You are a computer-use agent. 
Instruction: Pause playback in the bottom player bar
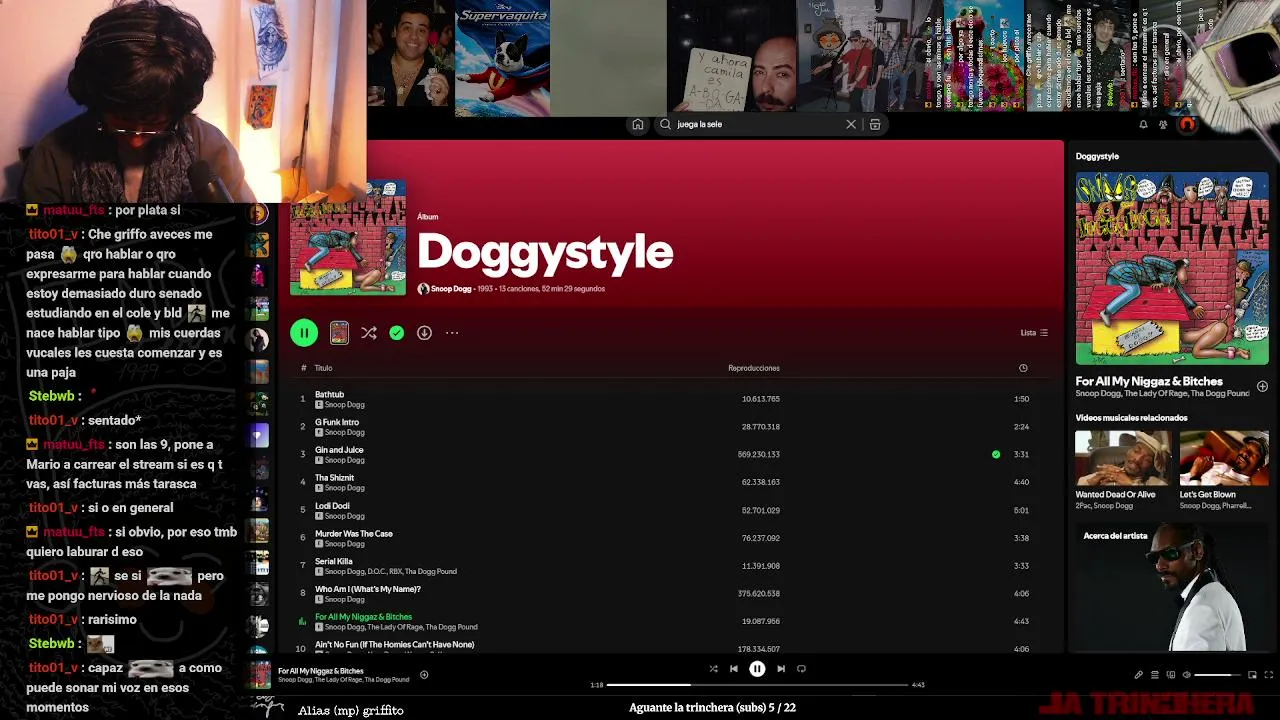click(757, 669)
